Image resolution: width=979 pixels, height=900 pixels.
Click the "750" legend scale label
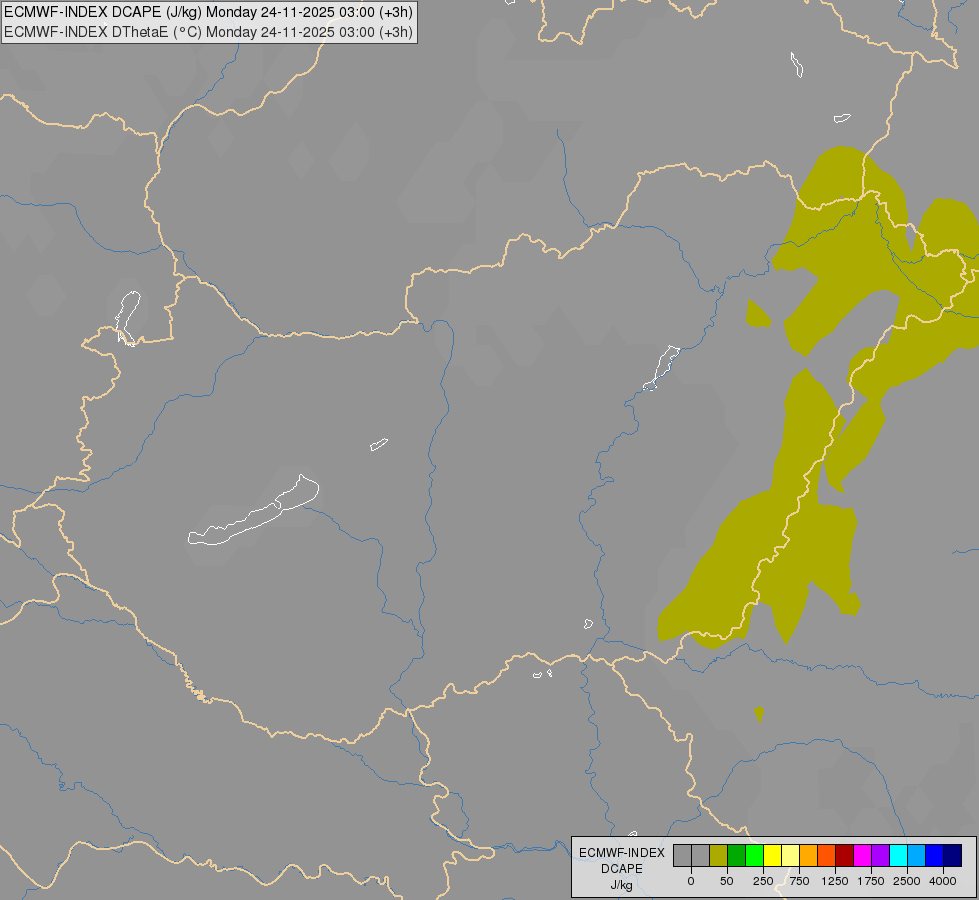(x=799, y=881)
